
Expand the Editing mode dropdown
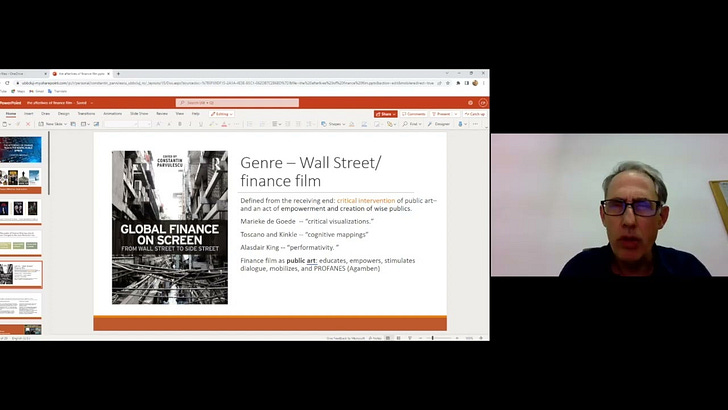coord(221,114)
